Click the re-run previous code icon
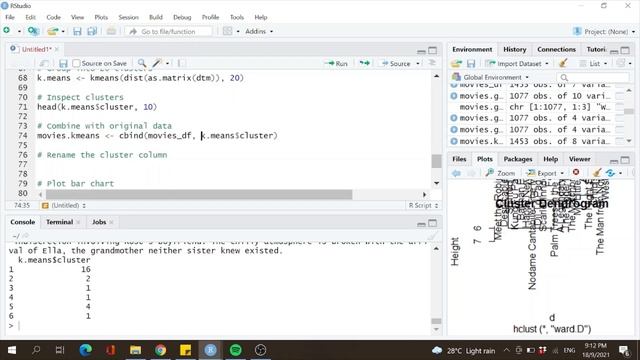 364,63
